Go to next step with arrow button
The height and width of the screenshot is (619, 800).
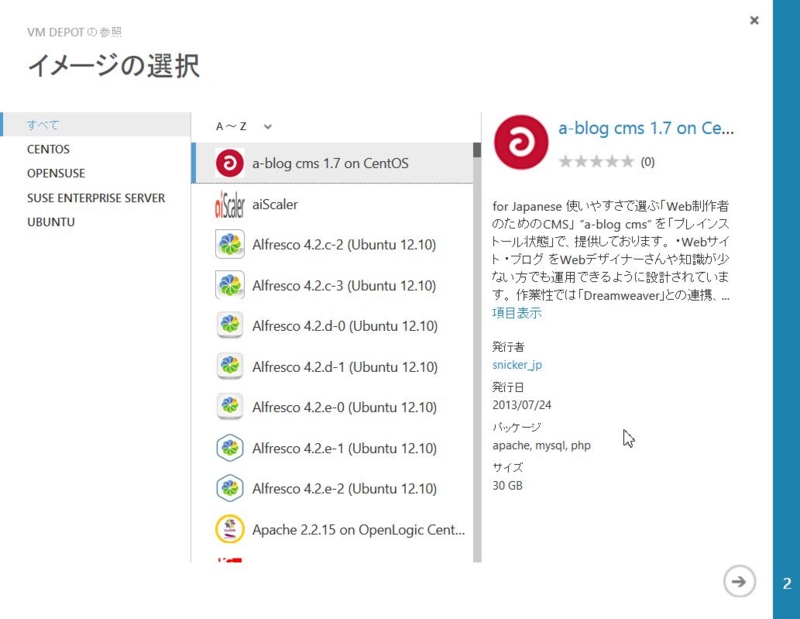(739, 581)
